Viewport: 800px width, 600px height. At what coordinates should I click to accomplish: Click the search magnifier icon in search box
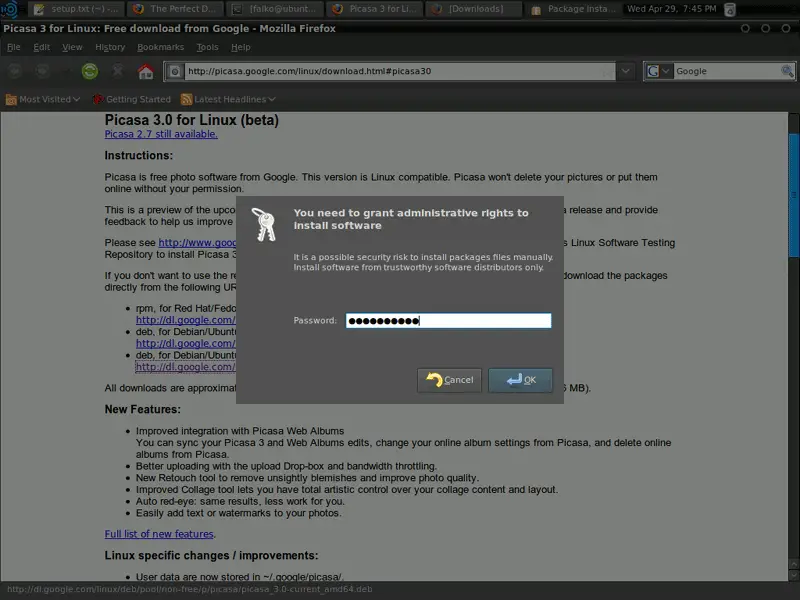(787, 71)
